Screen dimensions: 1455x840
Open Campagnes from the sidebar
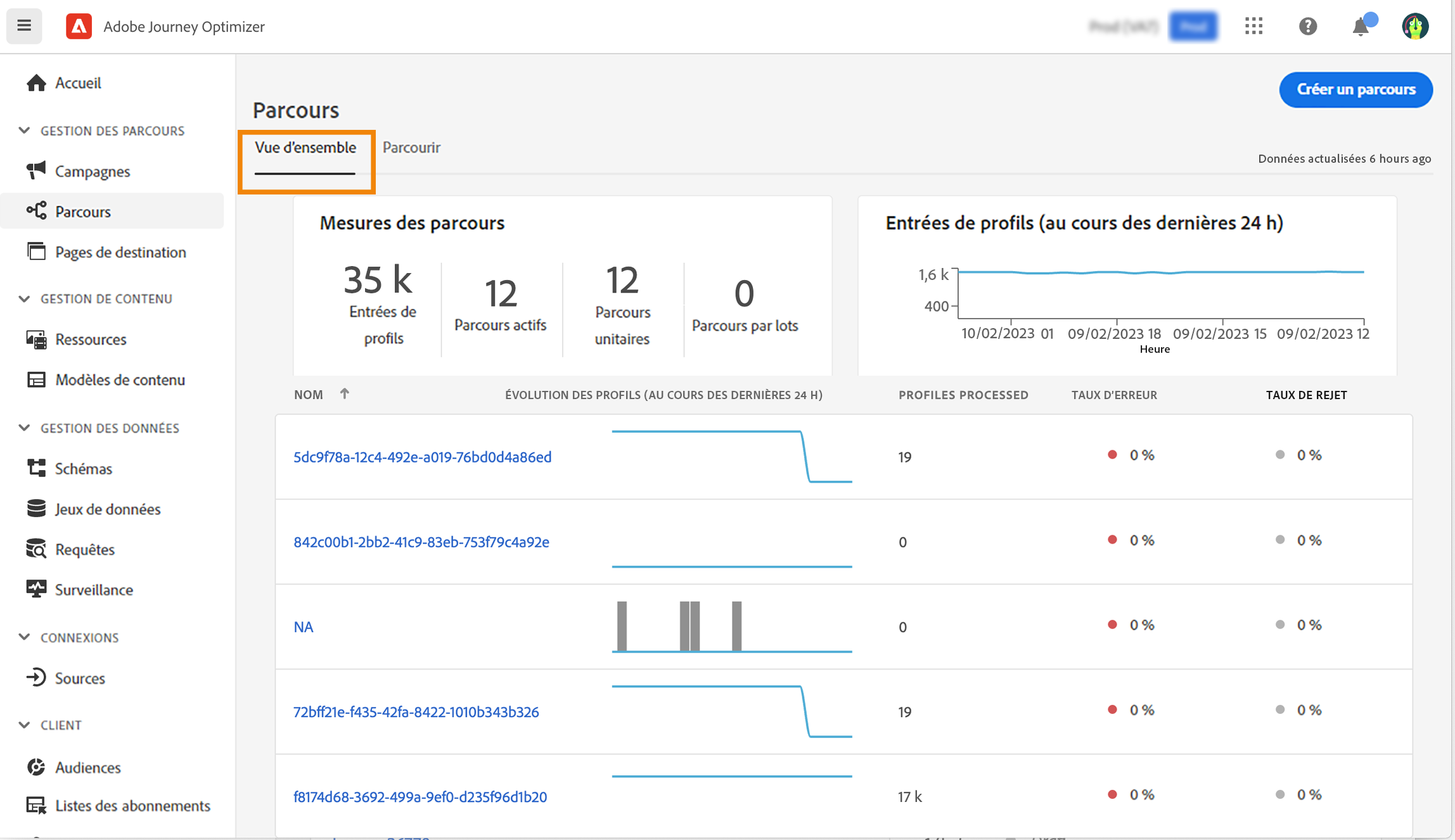click(92, 171)
